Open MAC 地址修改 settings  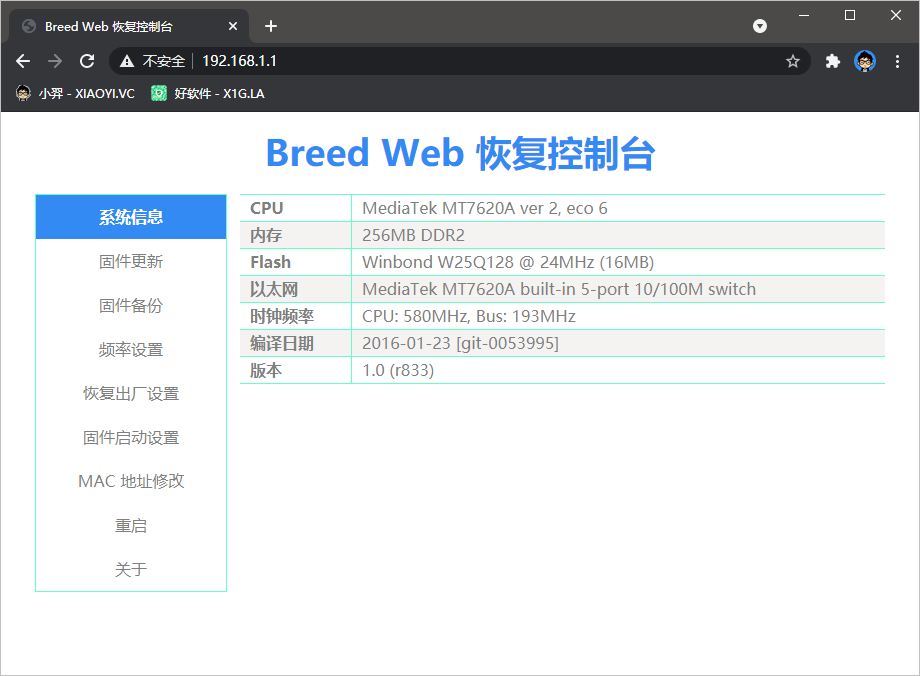tap(130, 481)
